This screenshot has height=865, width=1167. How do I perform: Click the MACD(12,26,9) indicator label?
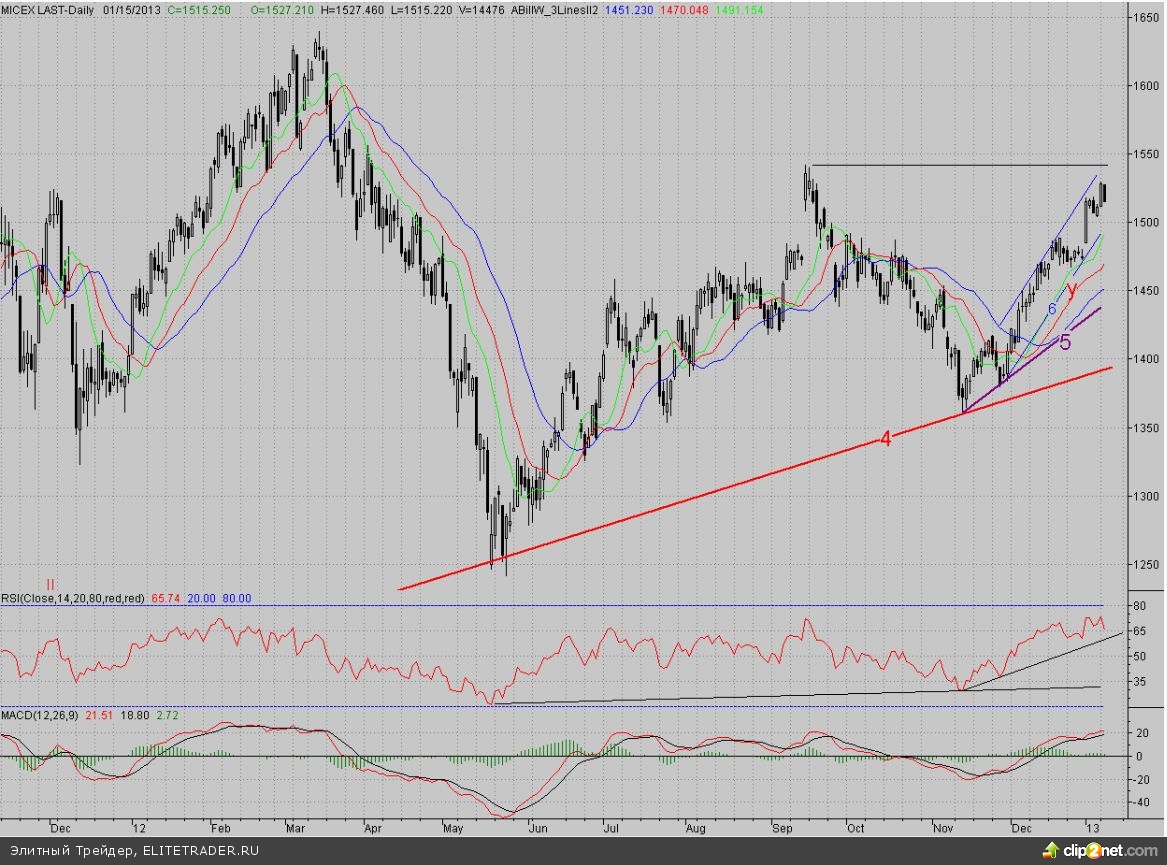click(x=40, y=716)
